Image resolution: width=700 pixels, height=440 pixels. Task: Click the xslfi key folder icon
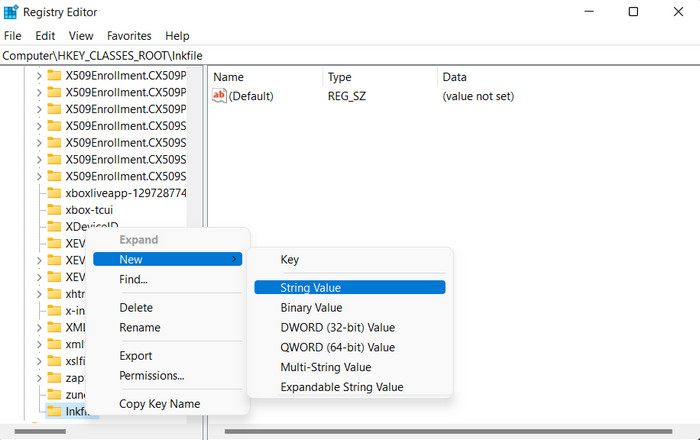tap(54, 361)
